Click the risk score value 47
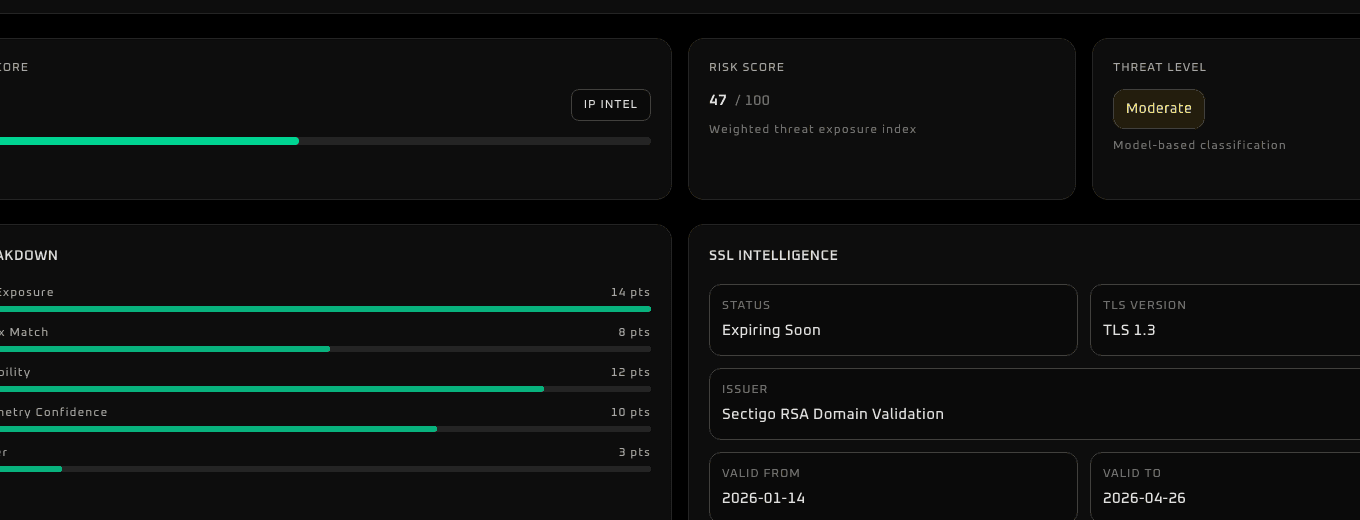This screenshot has height=520, width=1360. [718, 100]
